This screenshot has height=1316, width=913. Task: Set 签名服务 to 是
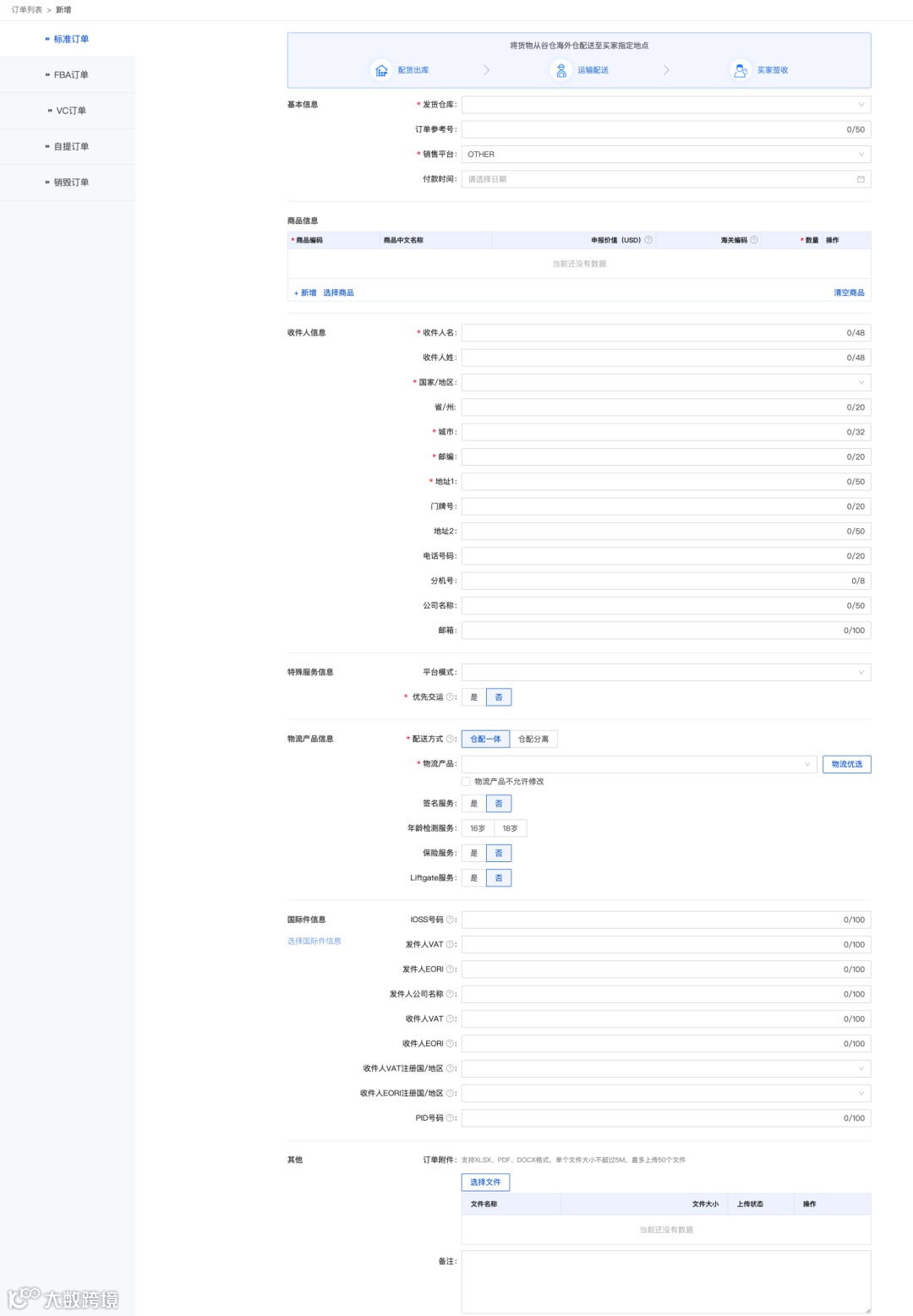click(474, 804)
